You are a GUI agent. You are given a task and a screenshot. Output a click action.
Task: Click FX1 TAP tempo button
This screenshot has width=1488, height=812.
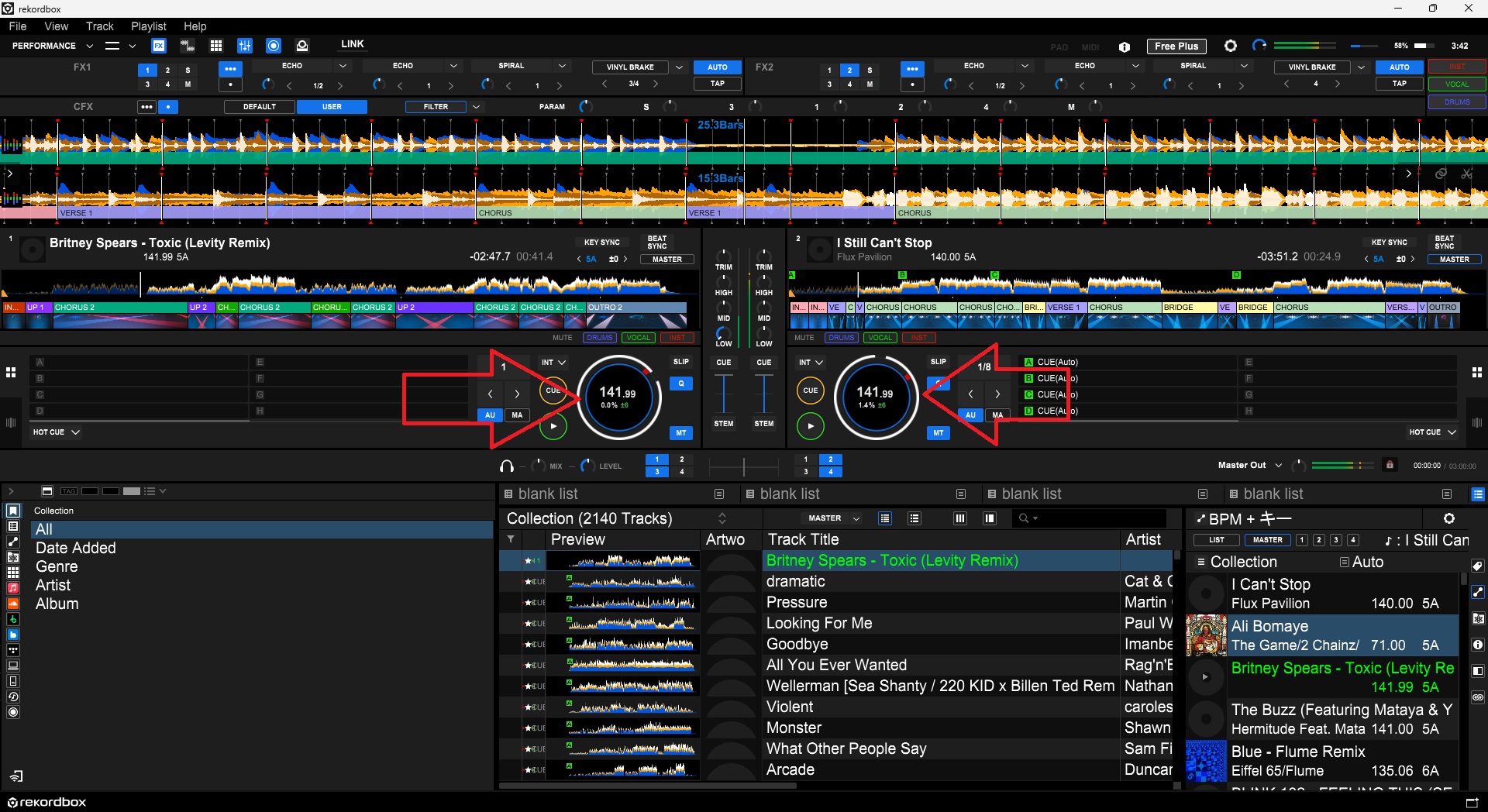(x=718, y=83)
